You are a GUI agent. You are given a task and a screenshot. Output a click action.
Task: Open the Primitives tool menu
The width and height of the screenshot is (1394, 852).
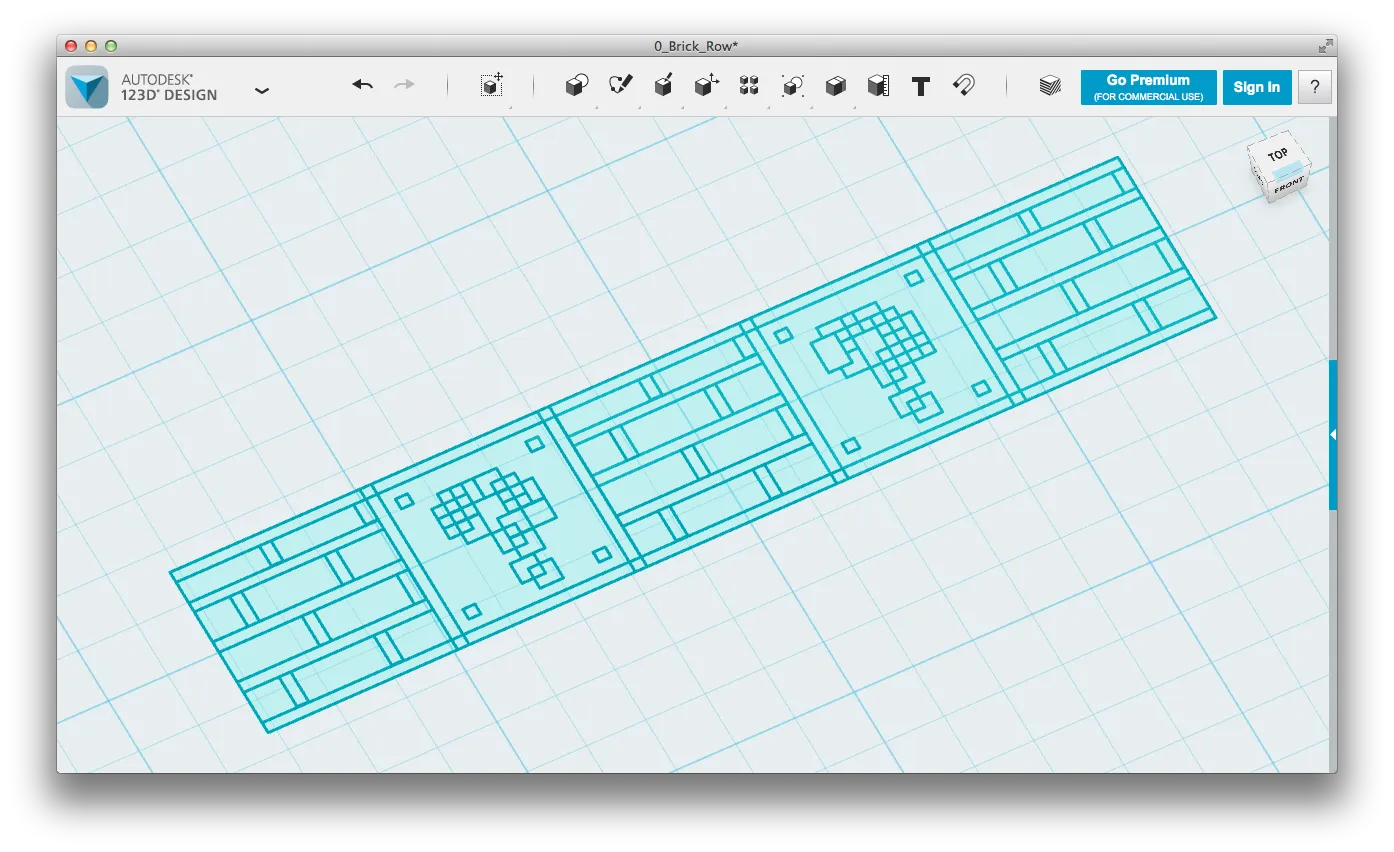[576, 86]
